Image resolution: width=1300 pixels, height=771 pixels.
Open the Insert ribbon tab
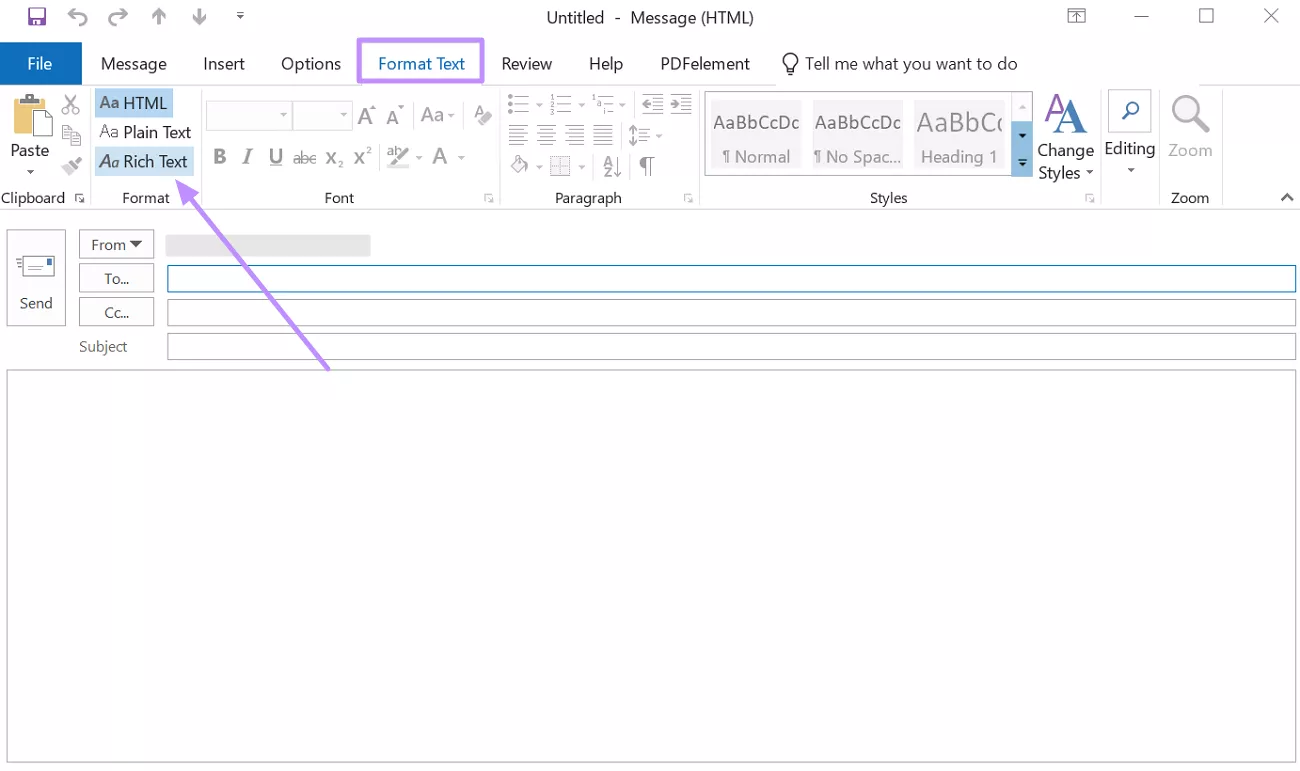224,64
